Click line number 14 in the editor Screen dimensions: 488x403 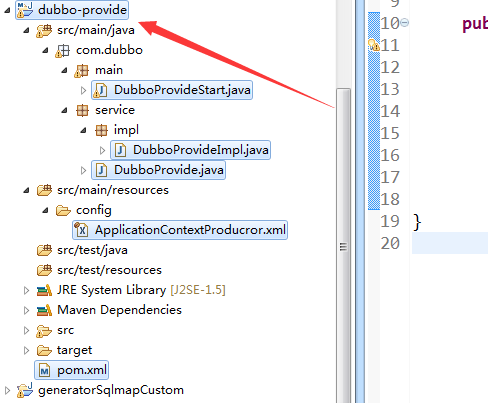(390, 111)
